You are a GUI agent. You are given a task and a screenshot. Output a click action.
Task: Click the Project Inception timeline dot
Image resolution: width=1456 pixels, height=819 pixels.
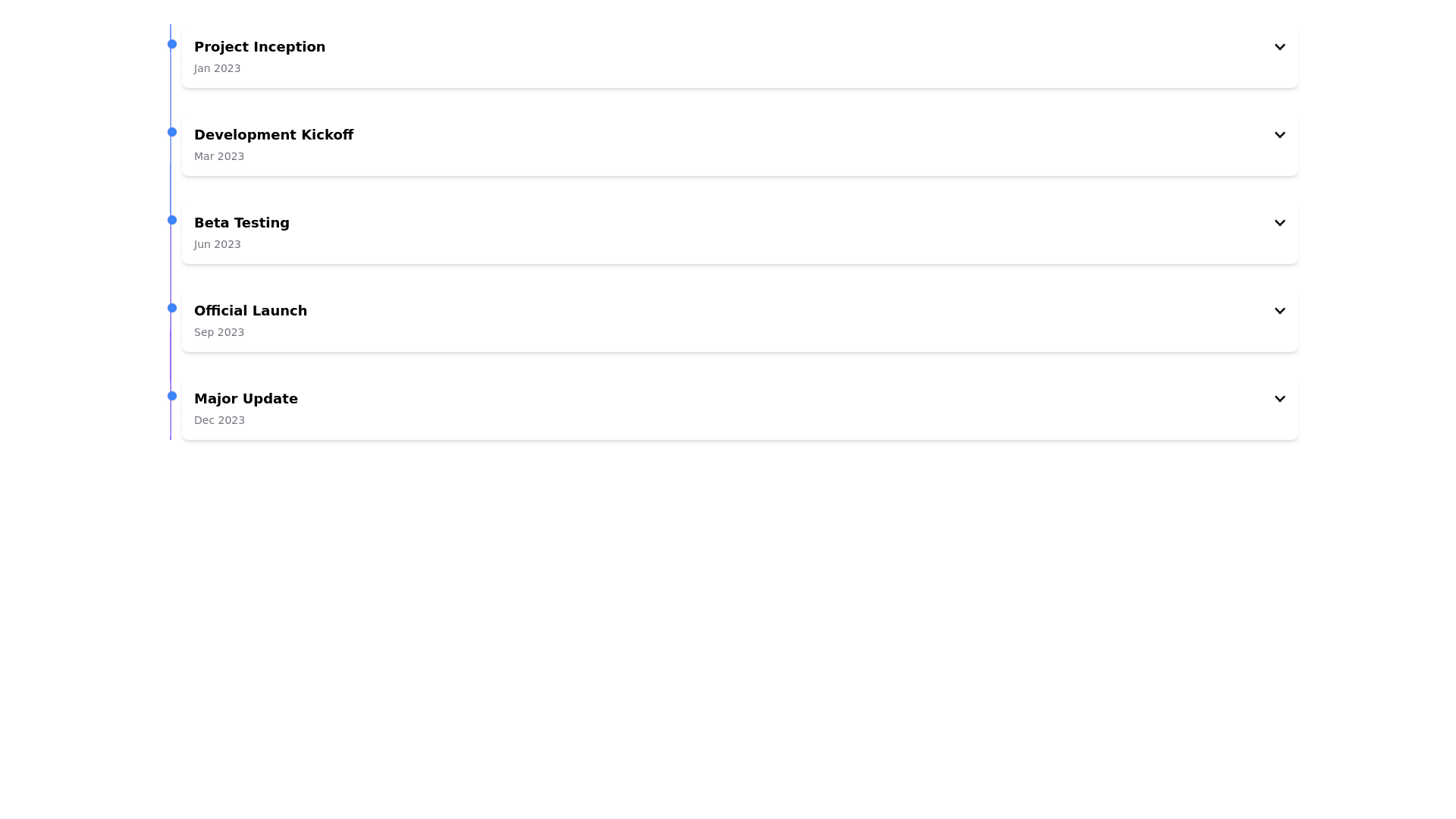(x=172, y=44)
